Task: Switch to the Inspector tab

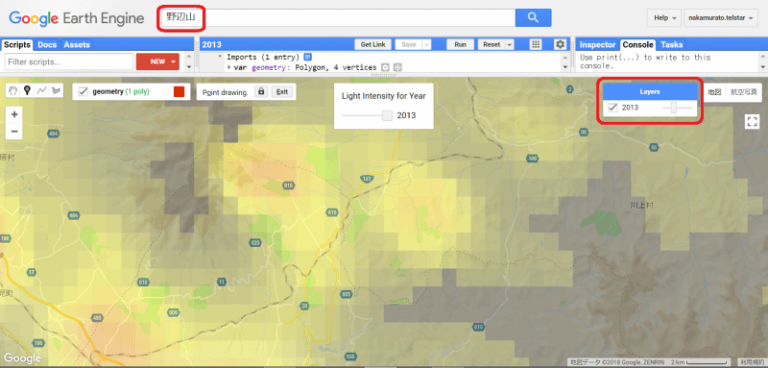Action: click(598, 45)
